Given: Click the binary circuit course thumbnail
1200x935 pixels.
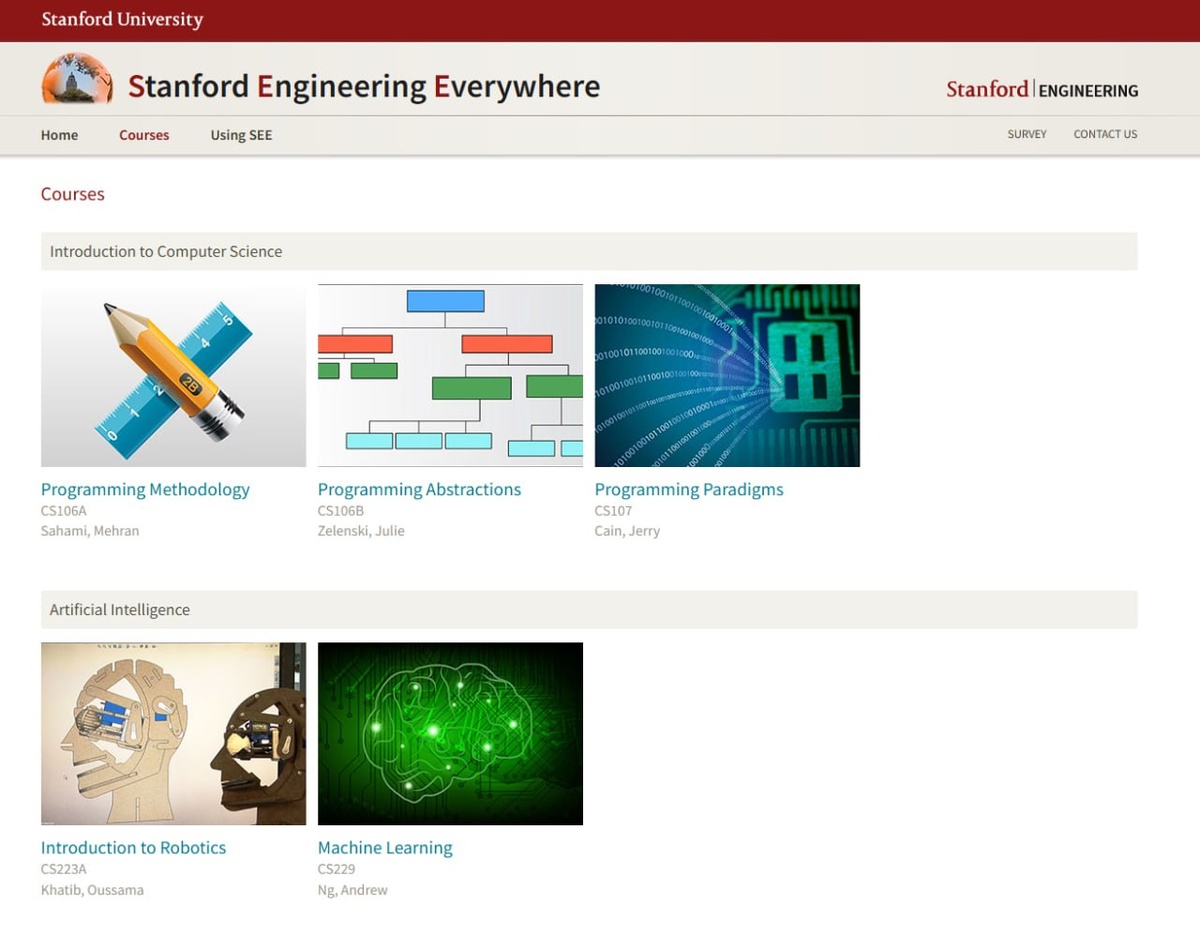Looking at the screenshot, I should (727, 375).
